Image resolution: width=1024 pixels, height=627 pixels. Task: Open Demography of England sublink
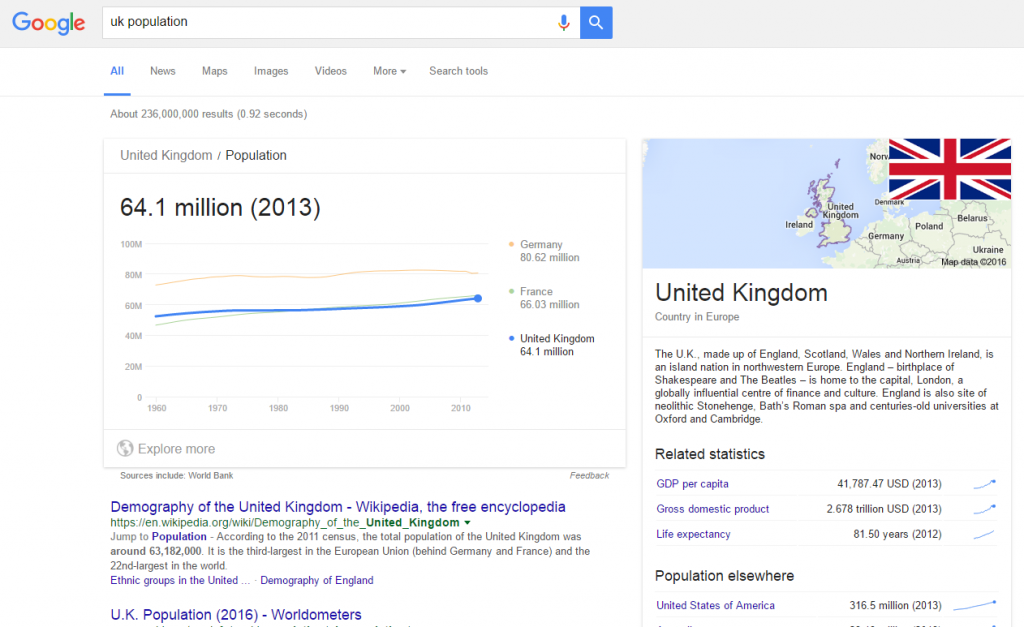point(317,580)
